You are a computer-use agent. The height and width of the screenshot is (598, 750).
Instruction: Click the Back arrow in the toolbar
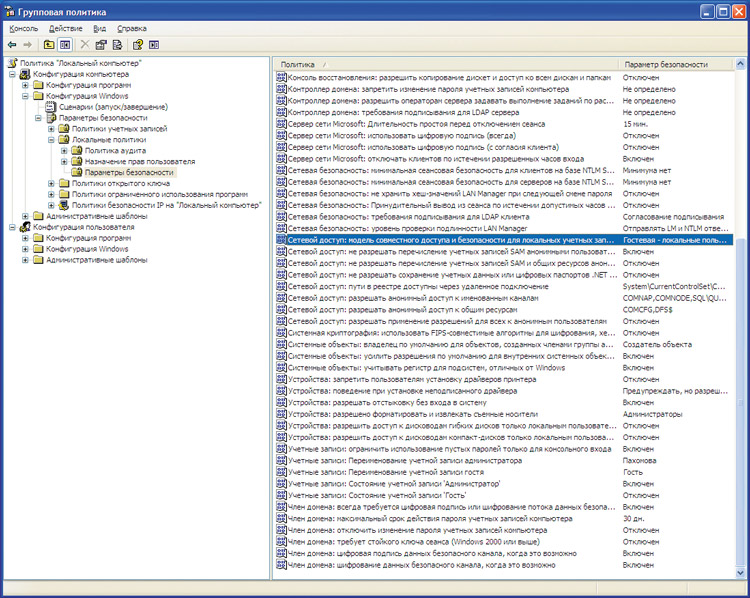pyautogui.click(x=12, y=45)
